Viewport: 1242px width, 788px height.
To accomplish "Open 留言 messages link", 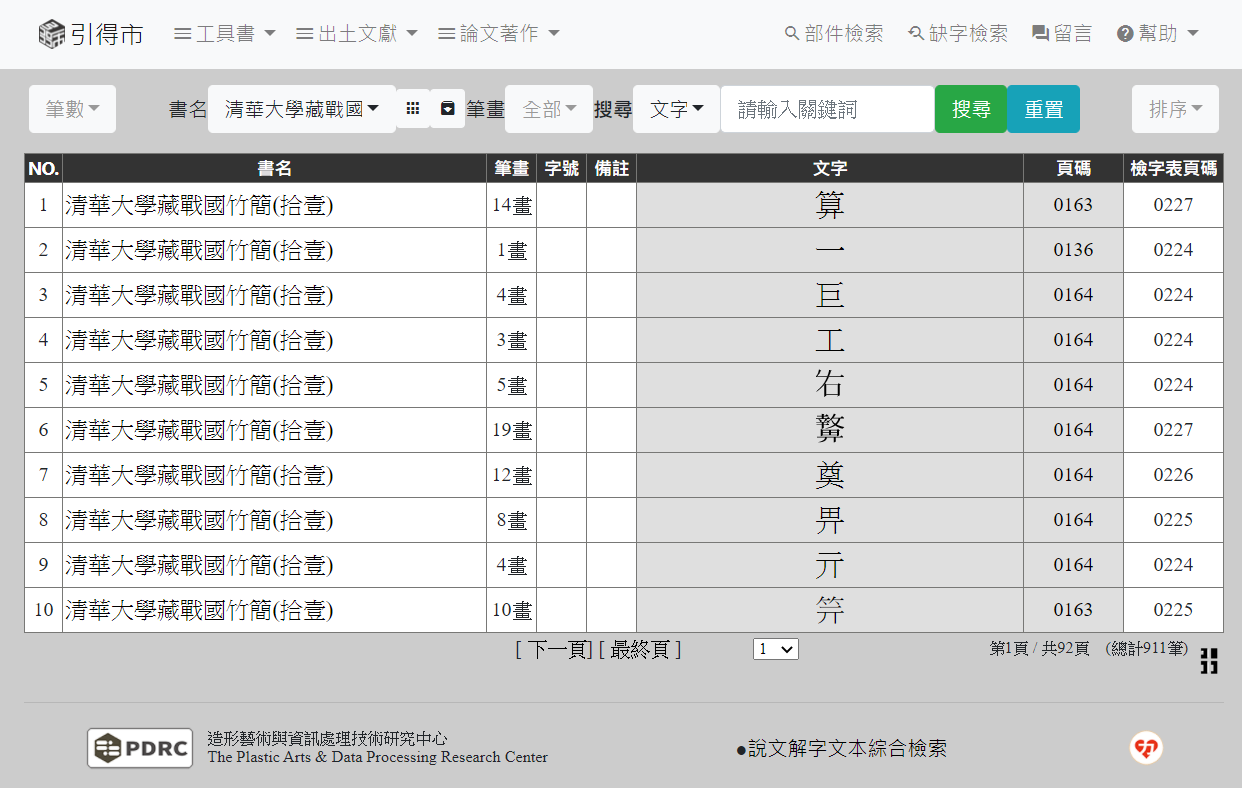I will 1062,34.
